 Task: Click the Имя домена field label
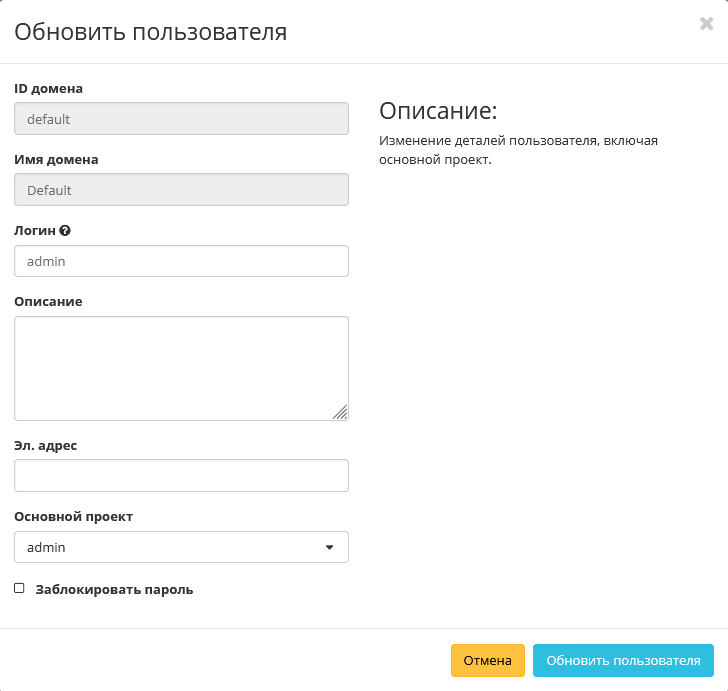[56, 159]
